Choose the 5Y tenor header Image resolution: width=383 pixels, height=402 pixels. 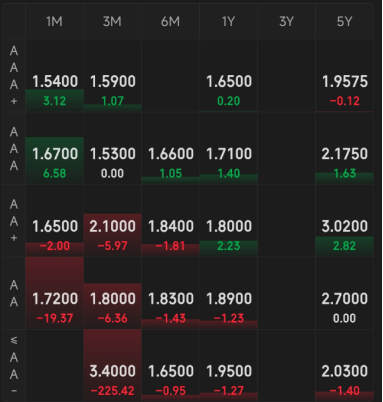[x=344, y=22]
